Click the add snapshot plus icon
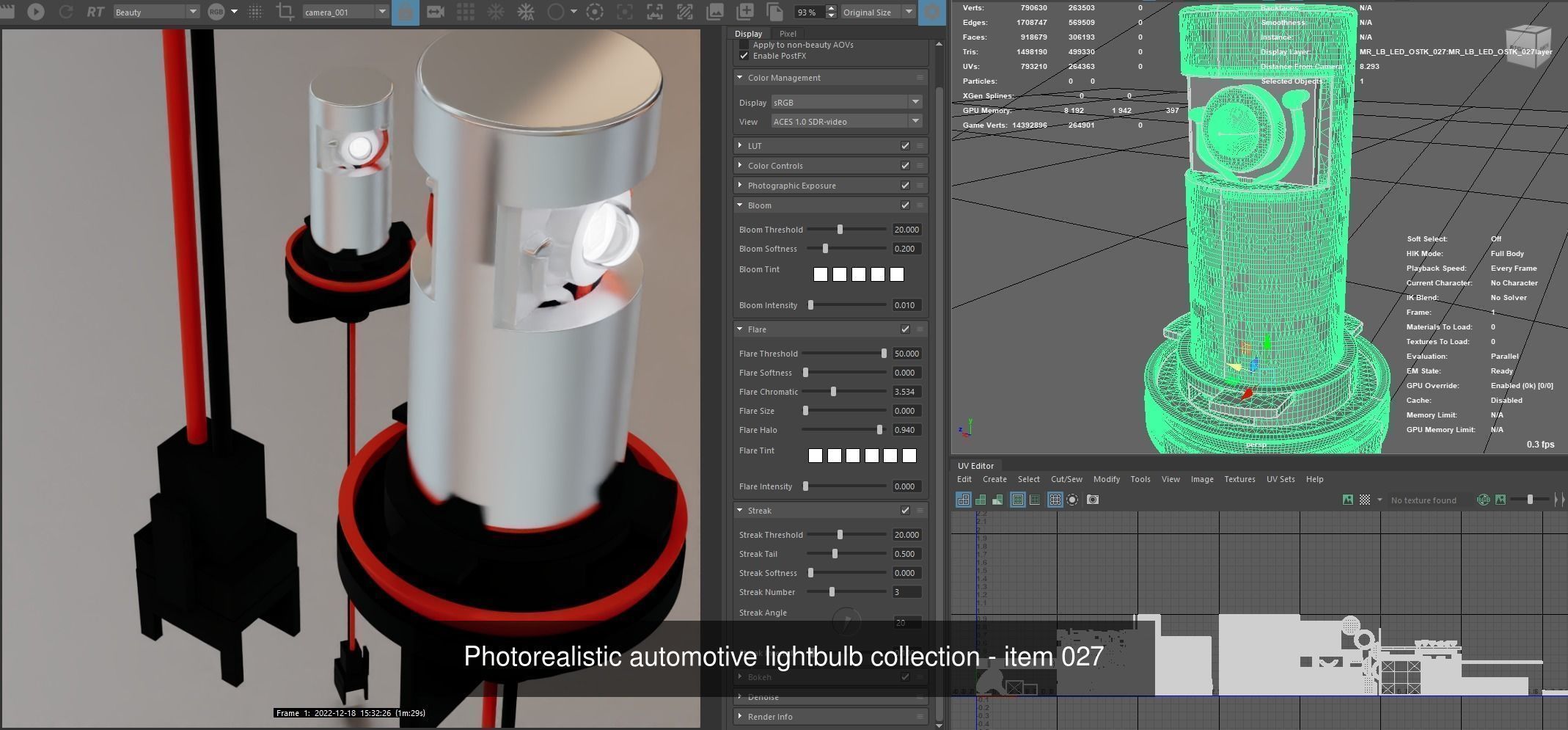The image size is (1568, 730). pos(744,12)
